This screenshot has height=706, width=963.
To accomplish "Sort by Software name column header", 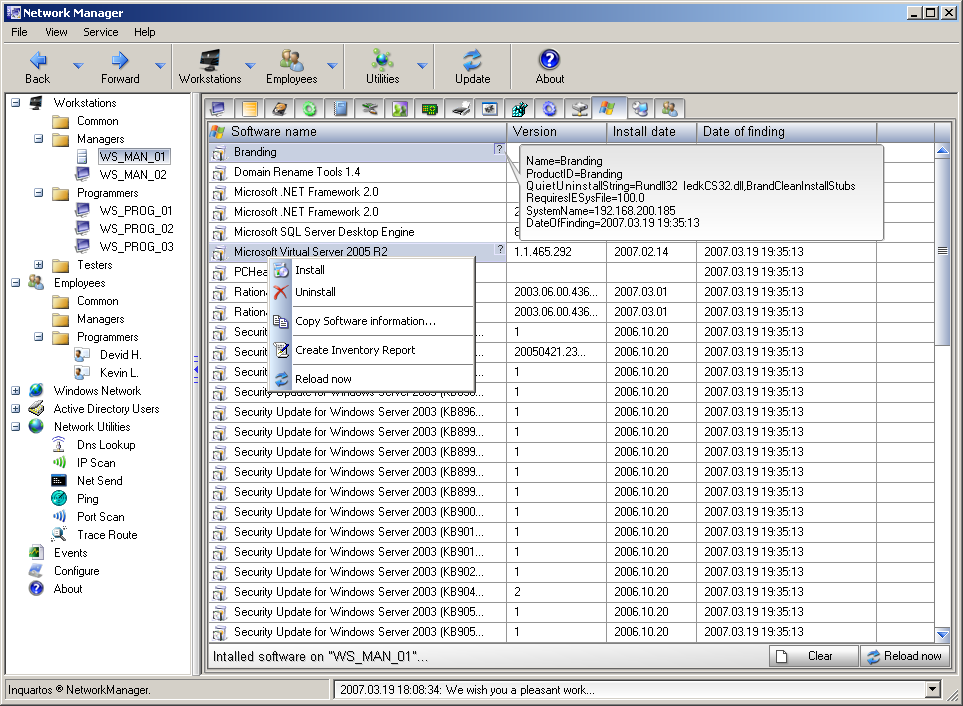I will [x=357, y=131].
